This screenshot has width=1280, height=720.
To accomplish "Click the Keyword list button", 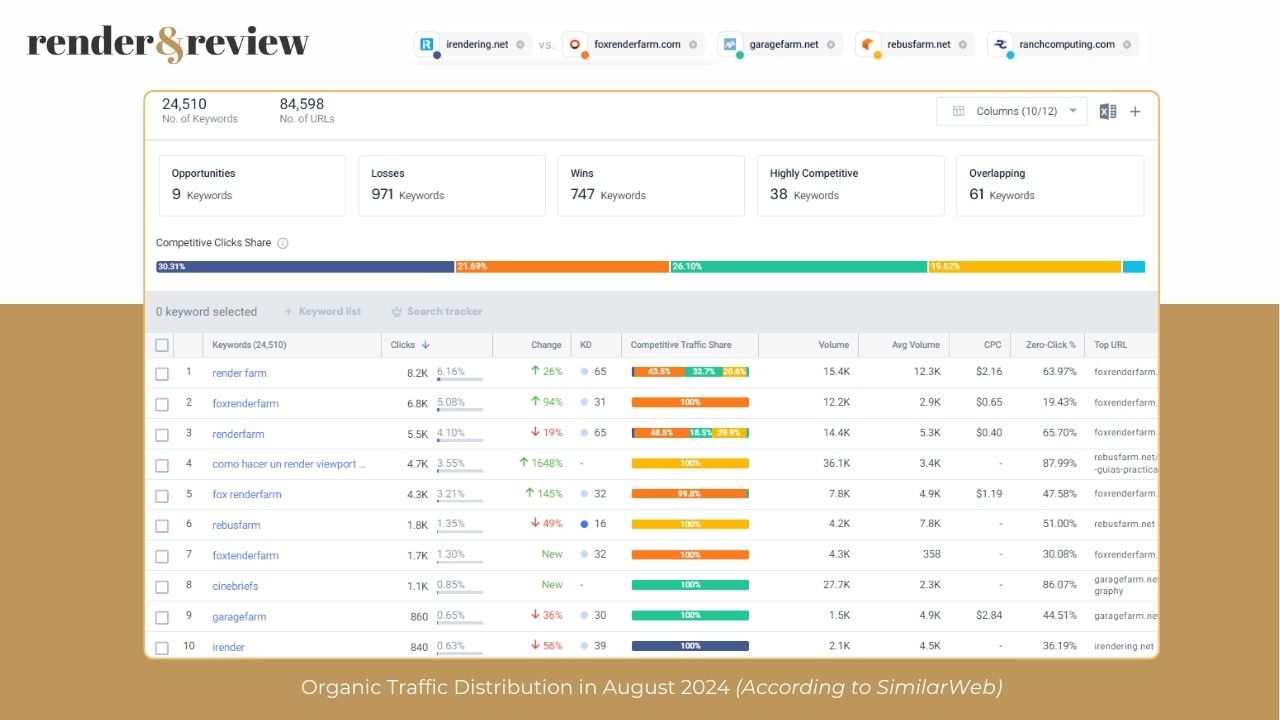I will [x=322, y=312].
